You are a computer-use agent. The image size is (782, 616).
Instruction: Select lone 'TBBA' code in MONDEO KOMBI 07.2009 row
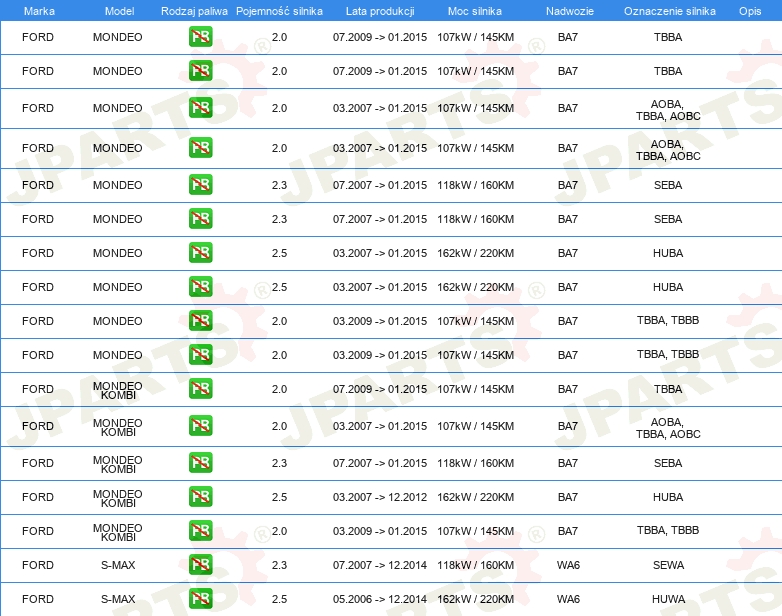668,389
